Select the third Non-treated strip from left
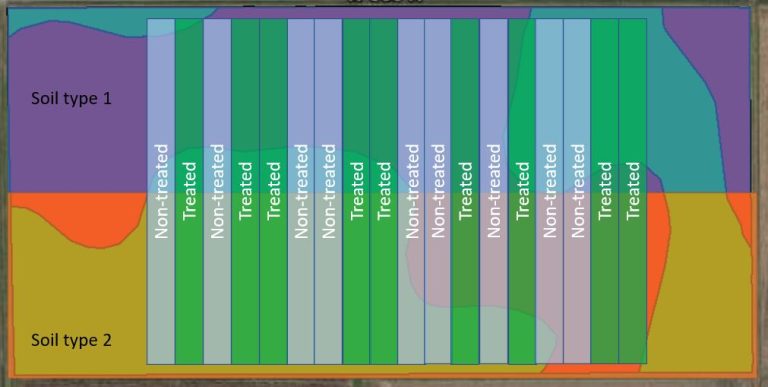This screenshot has height=387, width=768. click(x=301, y=192)
